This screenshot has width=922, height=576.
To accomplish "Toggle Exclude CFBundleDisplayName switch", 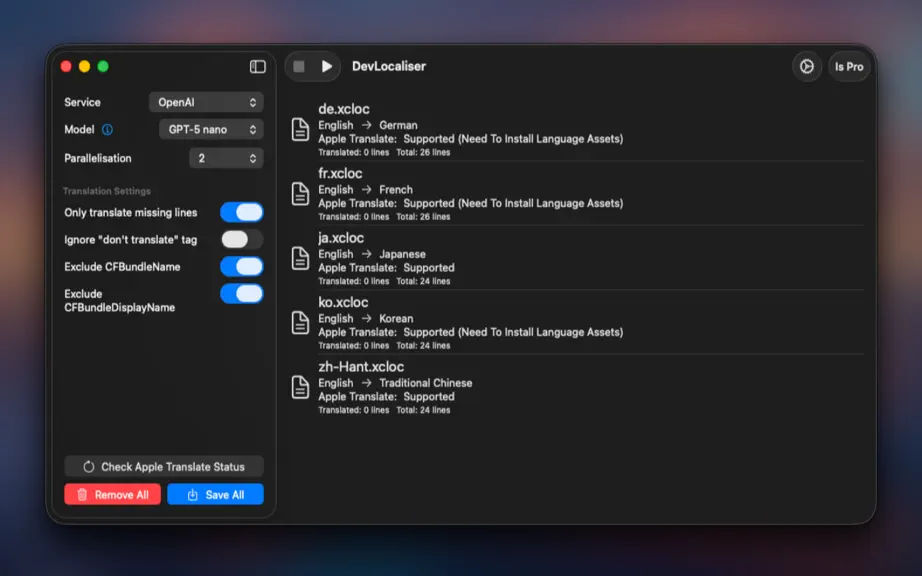I will point(242,293).
